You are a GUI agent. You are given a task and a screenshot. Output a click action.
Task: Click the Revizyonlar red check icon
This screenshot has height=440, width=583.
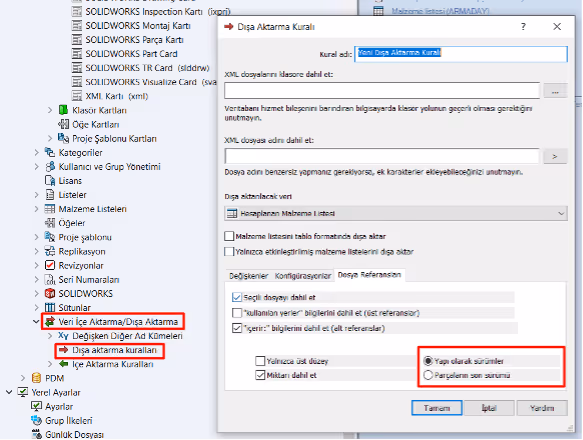50,265
